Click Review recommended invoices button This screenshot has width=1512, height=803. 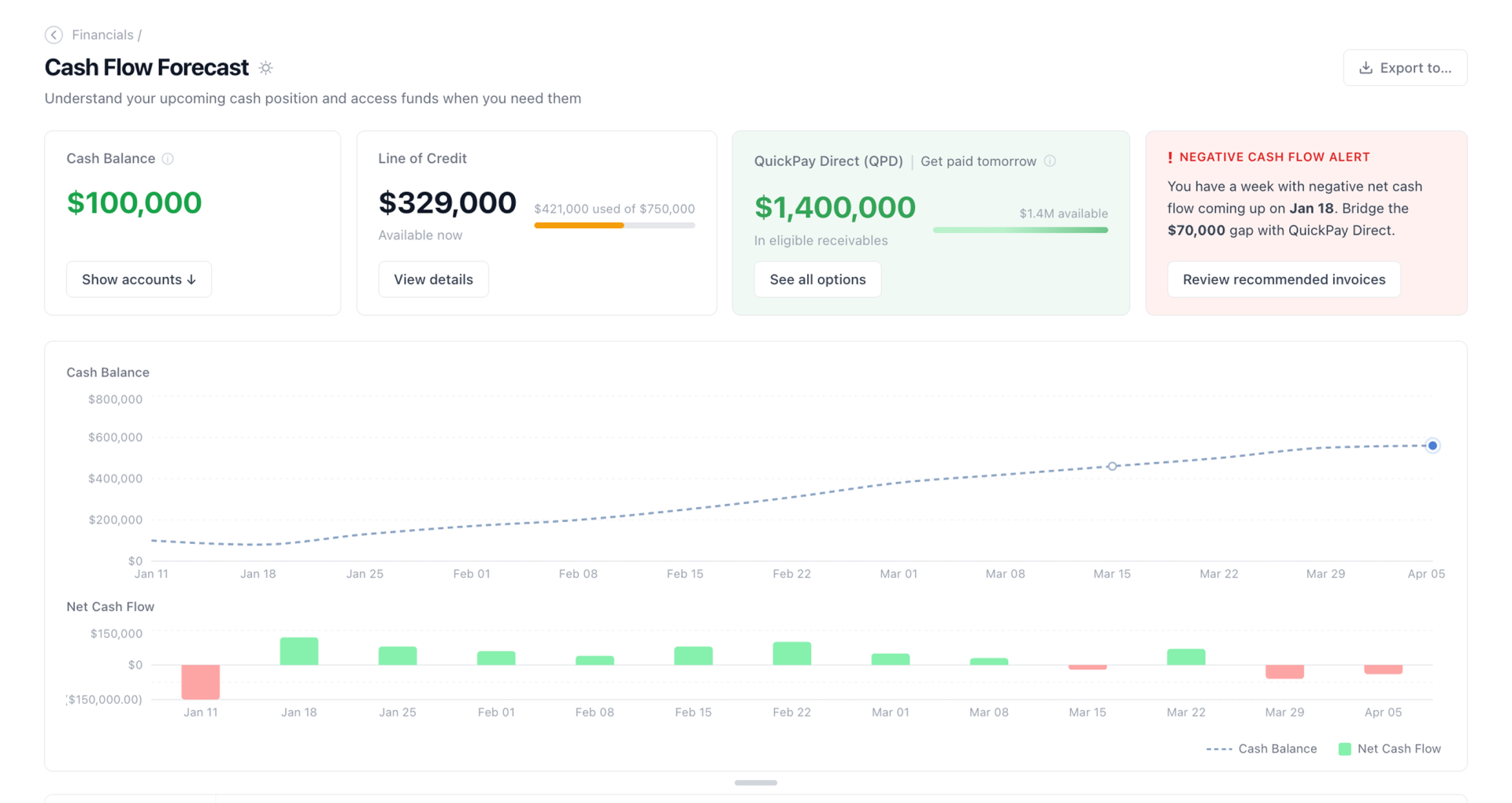[1284, 279]
